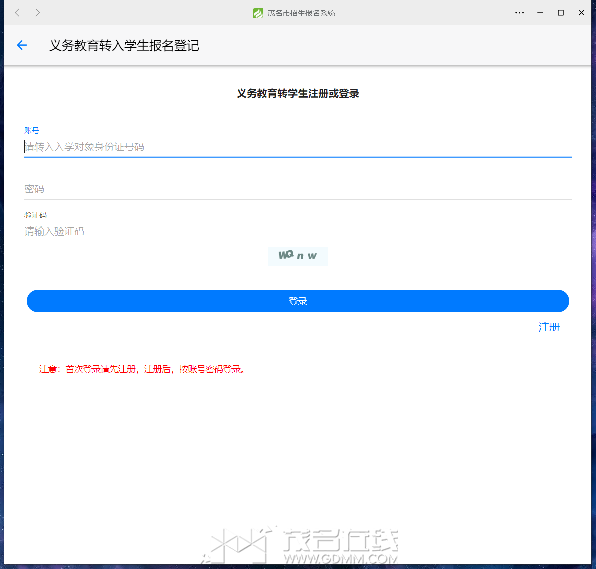596x569 pixels.
Task: Click the page title 义务教育转入学生报名登记
Action: (x=124, y=46)
